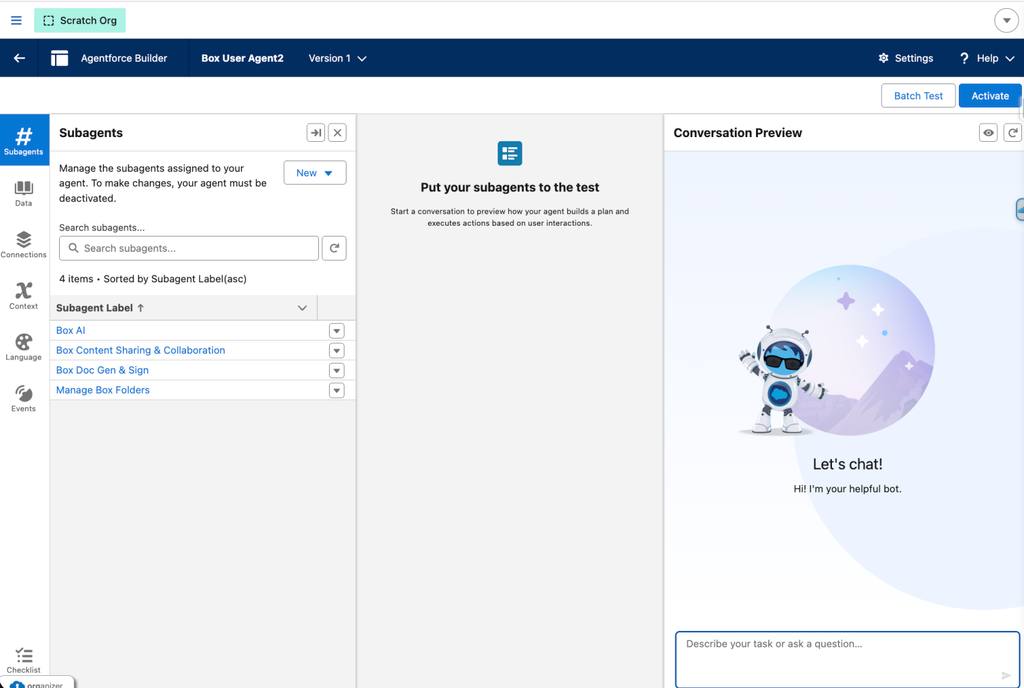Open the round dropdown at top right
The image size is (1024, 688).
coord(1006,20)
